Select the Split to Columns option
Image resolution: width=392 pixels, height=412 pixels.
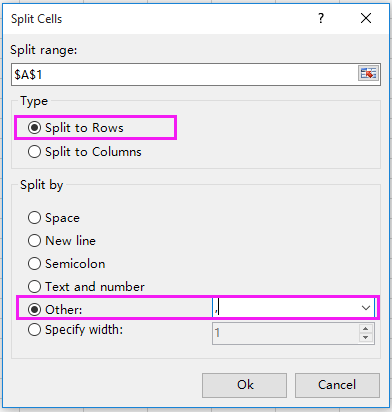coord(85,152)
